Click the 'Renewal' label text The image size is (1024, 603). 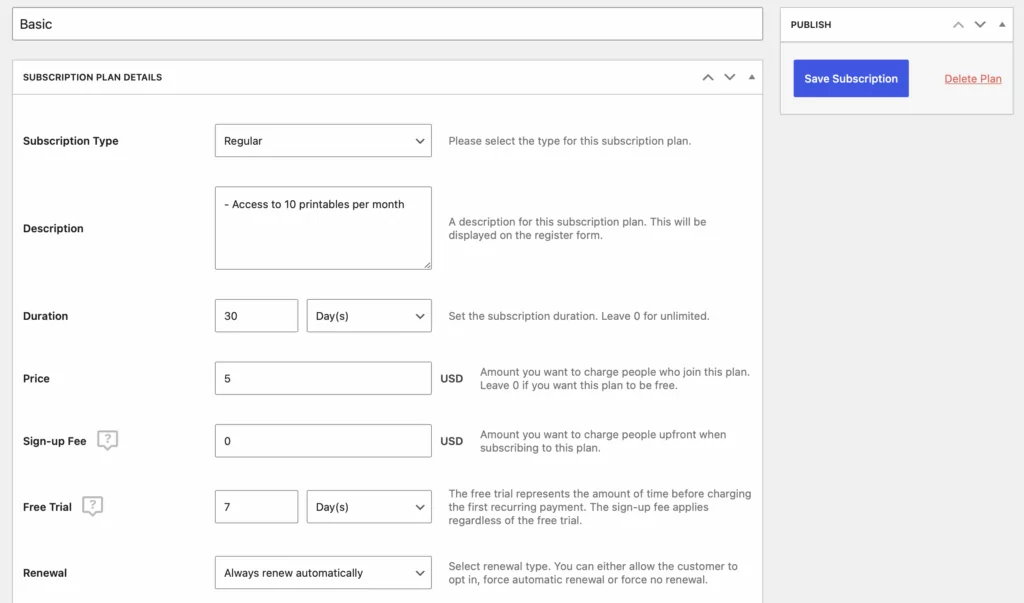(44, 572)
